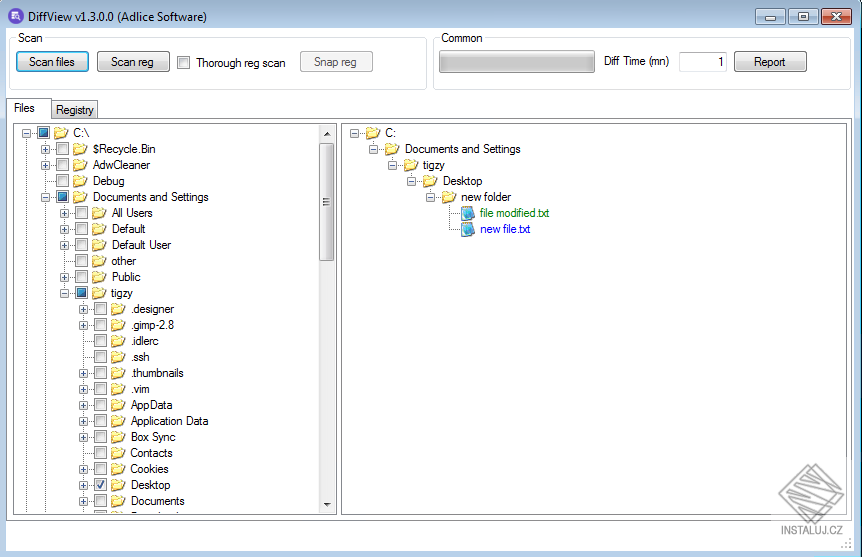The image size is (862, 557).
Task: Click the Box Sync folder icon
Action: pos(118,437)
